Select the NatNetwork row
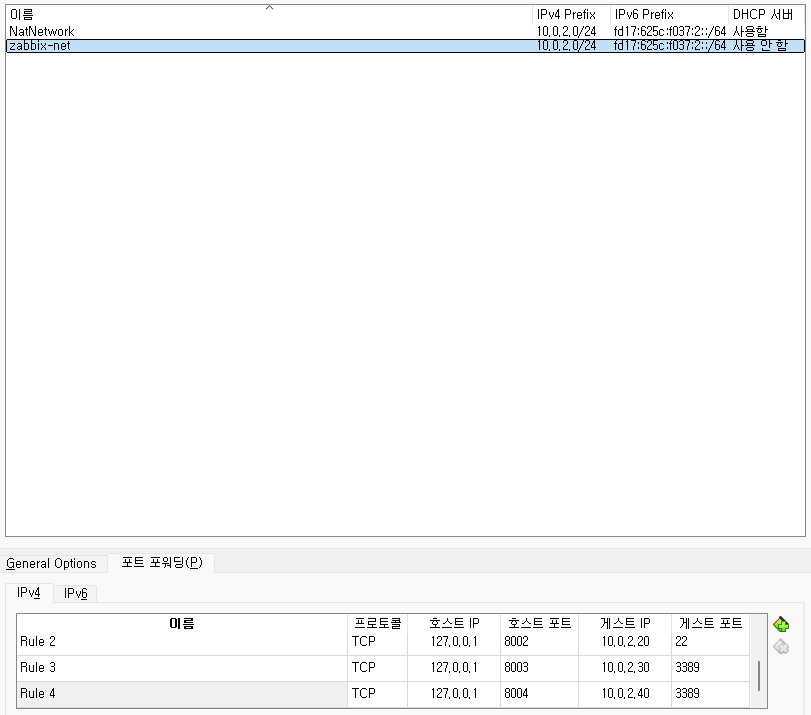The width and height of the screenshot is (811, 715). click(x=405, y=32)
